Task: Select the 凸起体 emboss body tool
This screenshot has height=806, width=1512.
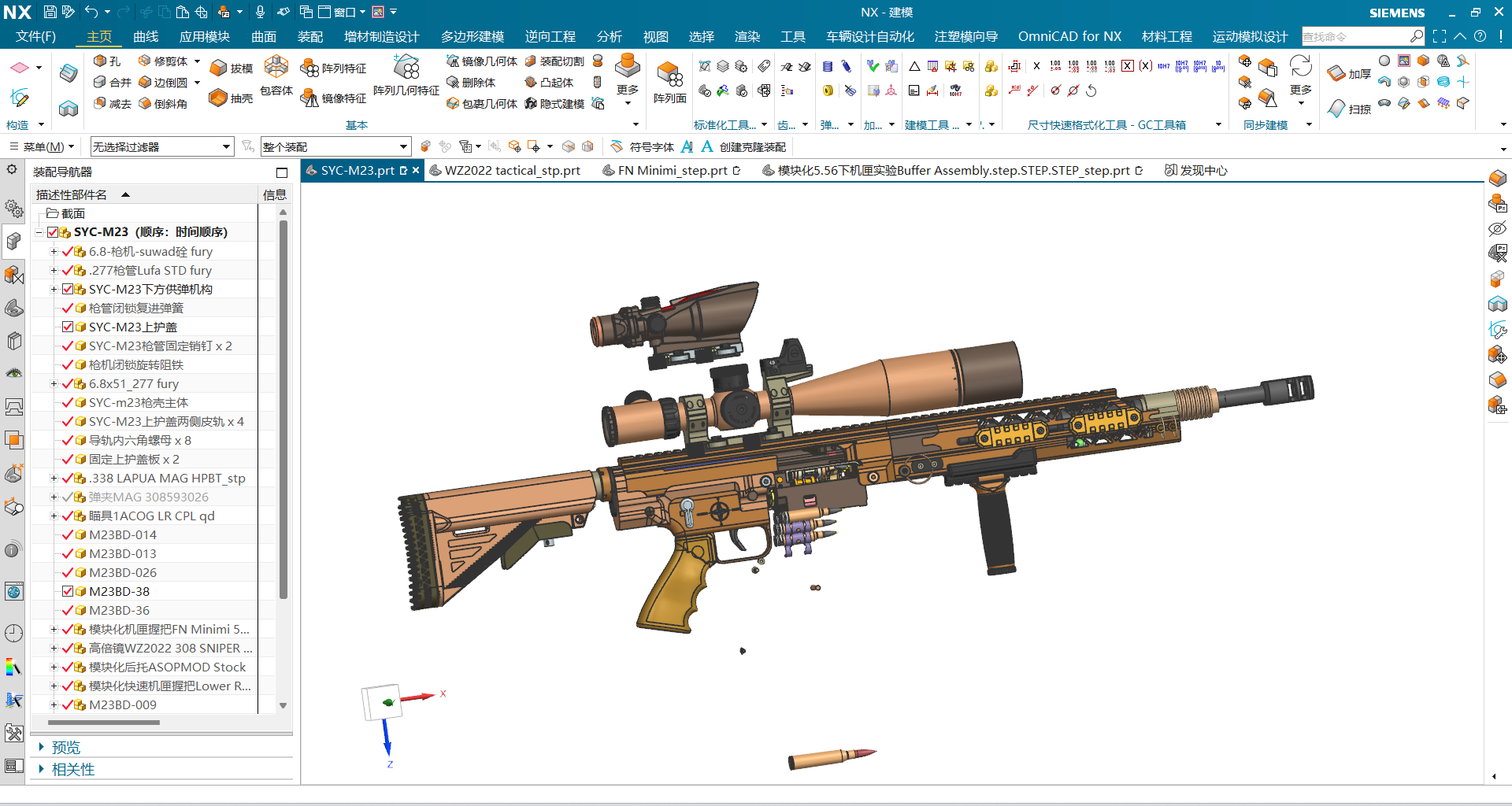Action: click(549, 83)
